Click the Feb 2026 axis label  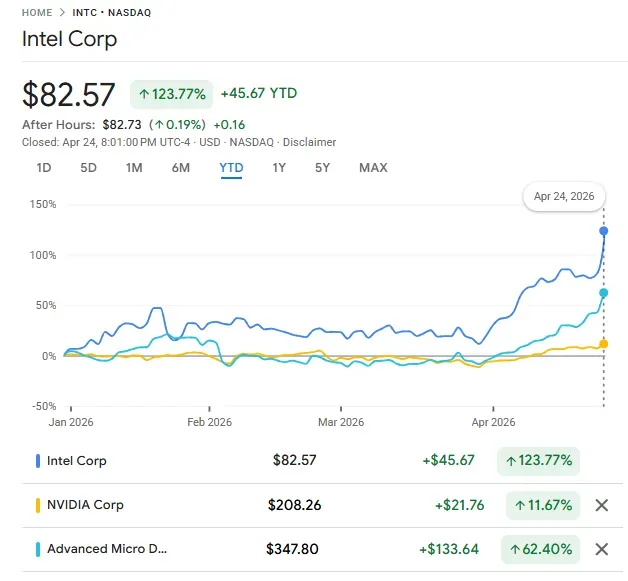point(209,422)
